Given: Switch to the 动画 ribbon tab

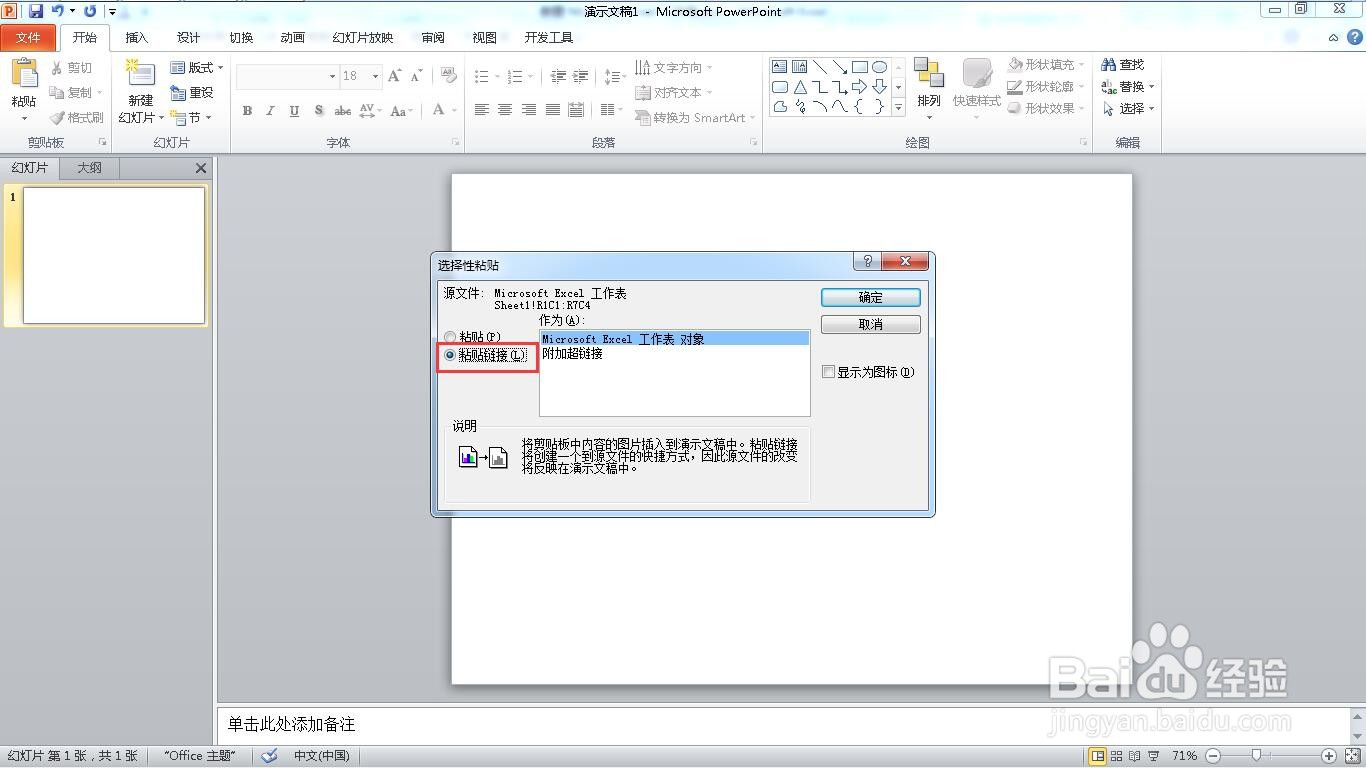Looking at the screenshot, I should pyautogui.click(x=292, y=38).
